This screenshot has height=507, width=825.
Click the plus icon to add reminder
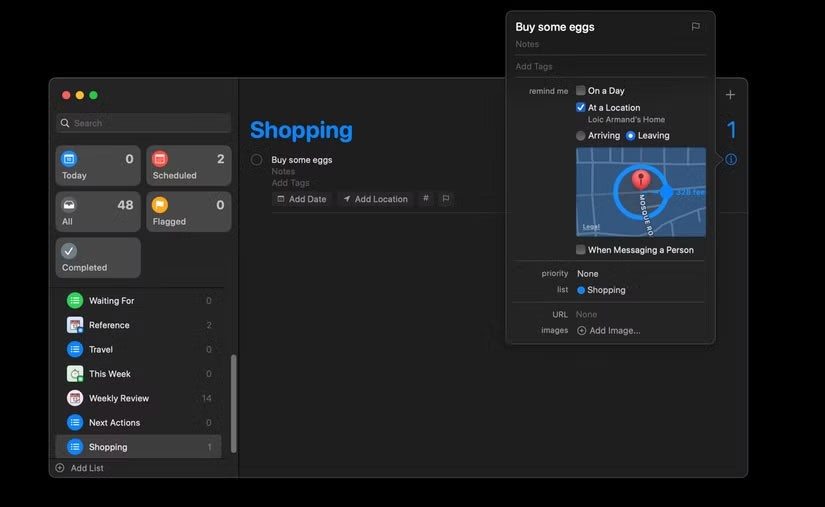click(730, 95)
